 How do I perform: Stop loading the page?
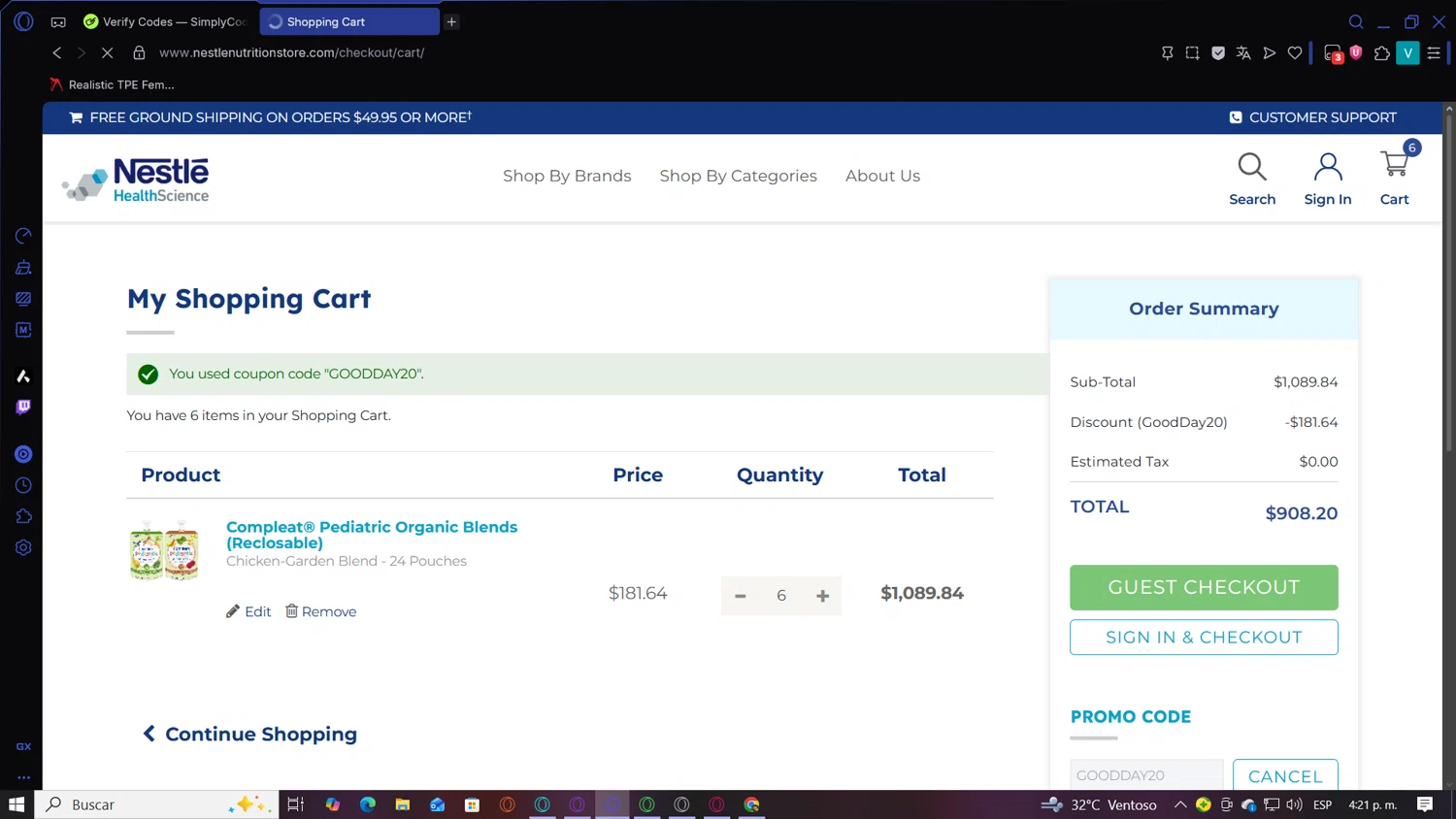[107, 52]
